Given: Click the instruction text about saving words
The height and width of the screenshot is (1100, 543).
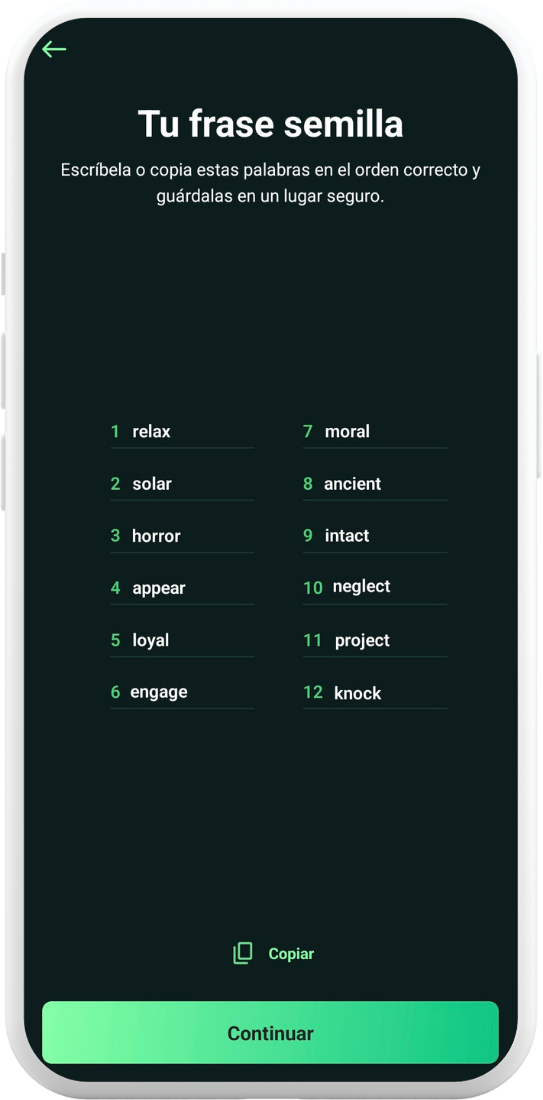Looking at the screenshot, I should [270, 183].
